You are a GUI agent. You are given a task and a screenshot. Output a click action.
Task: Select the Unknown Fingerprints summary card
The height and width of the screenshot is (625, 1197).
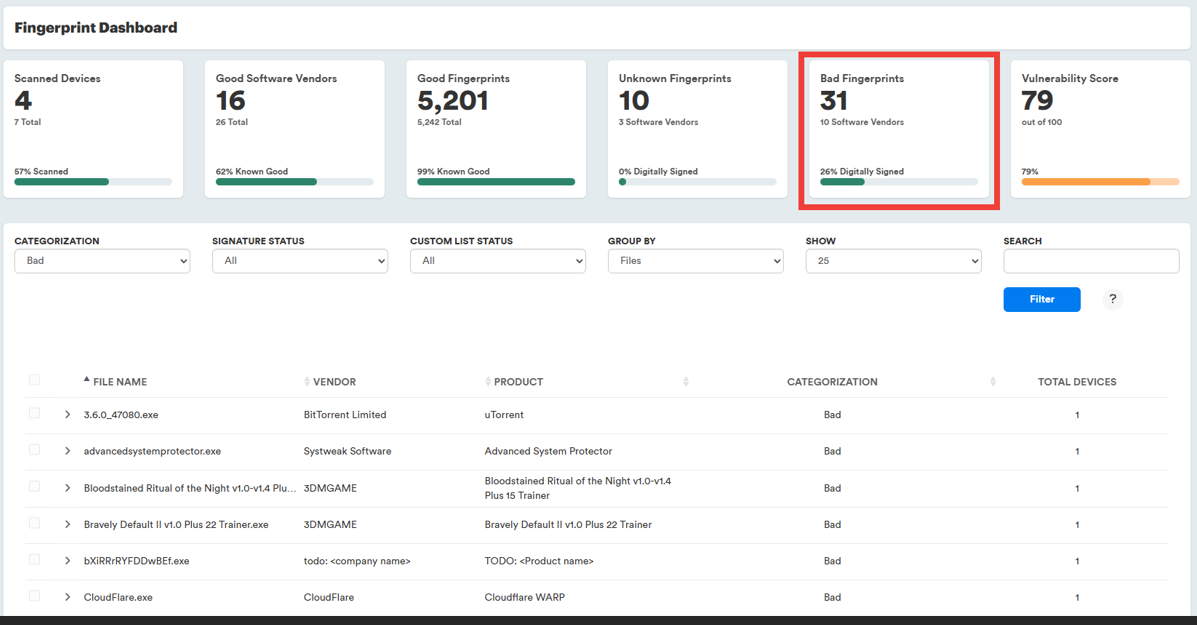(697, 128)
